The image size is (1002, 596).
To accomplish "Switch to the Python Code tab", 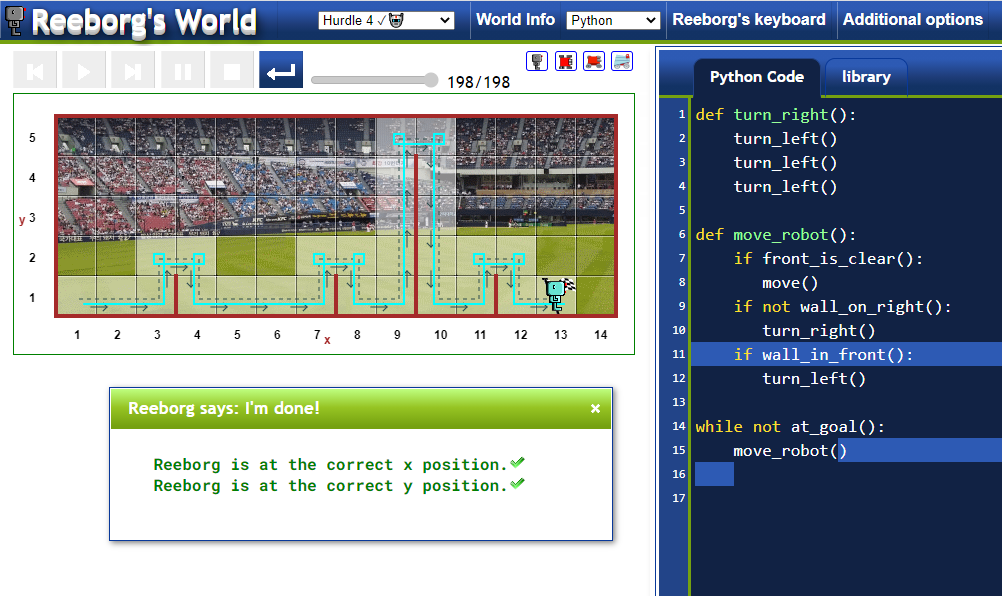I will pyautogui.click(x=757, y=77).
